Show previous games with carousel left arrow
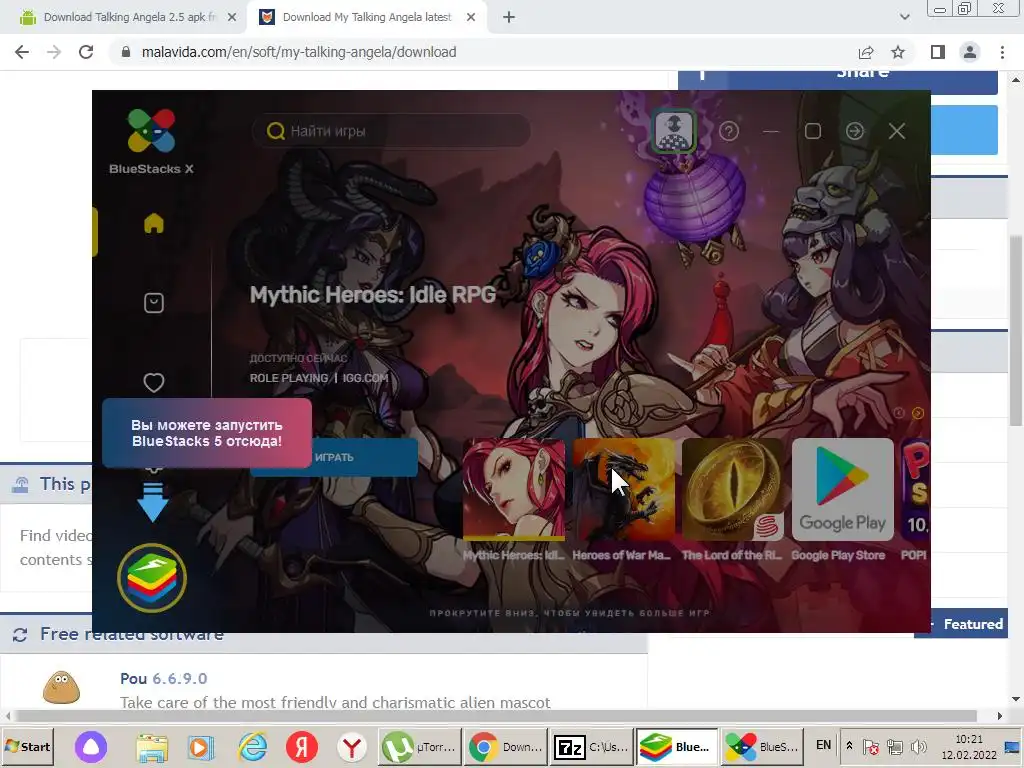 (899, 413)
